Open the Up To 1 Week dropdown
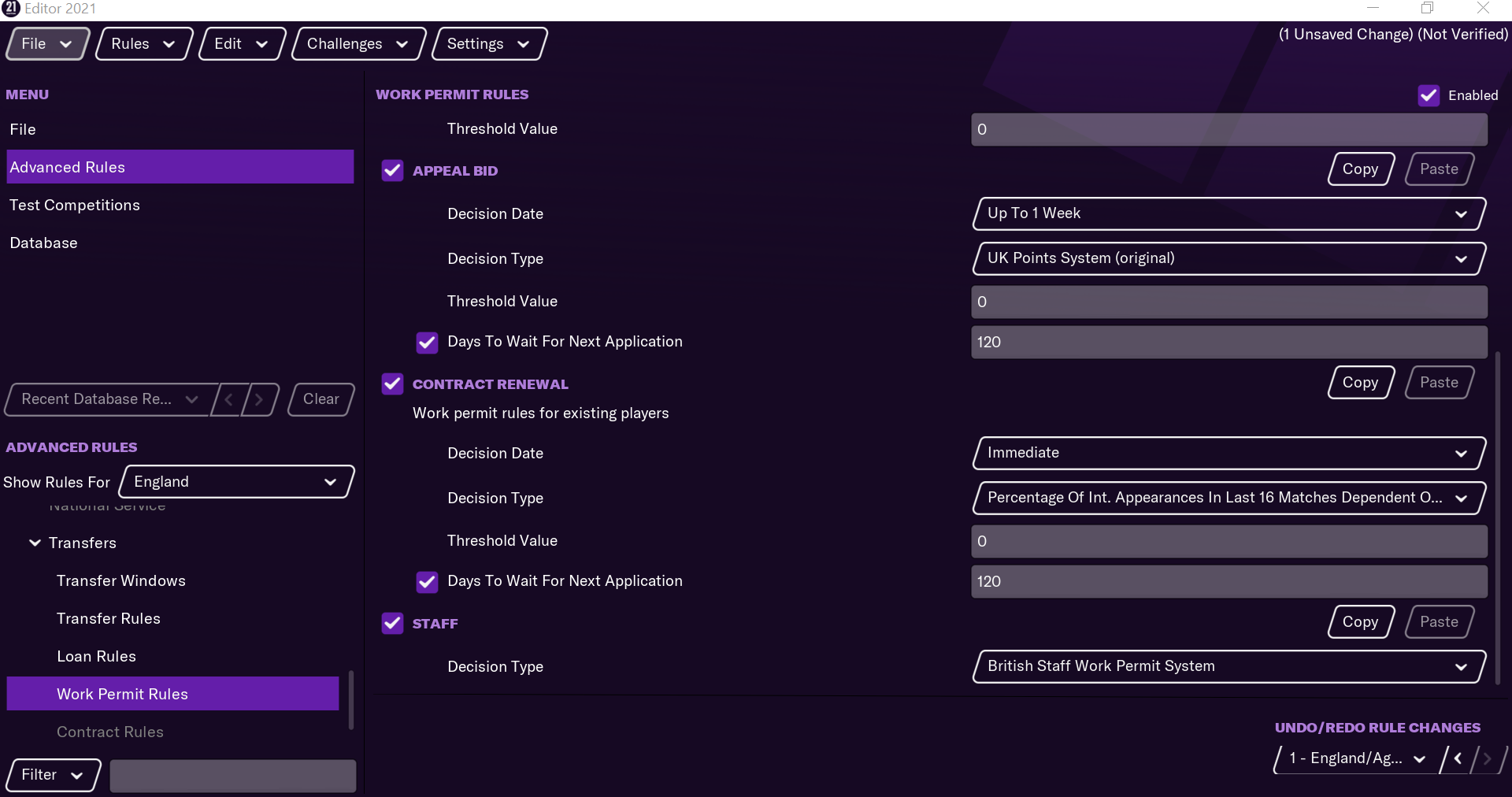This screenshot has width=1512, height=797. [1228, 213]
